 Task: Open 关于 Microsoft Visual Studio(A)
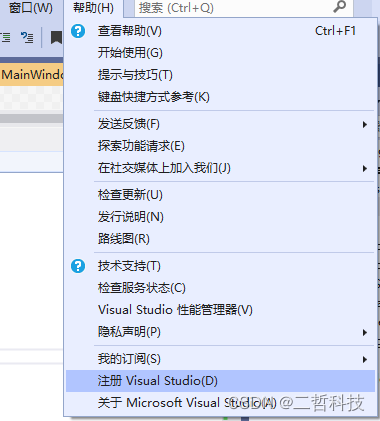[x=220, y=403]
